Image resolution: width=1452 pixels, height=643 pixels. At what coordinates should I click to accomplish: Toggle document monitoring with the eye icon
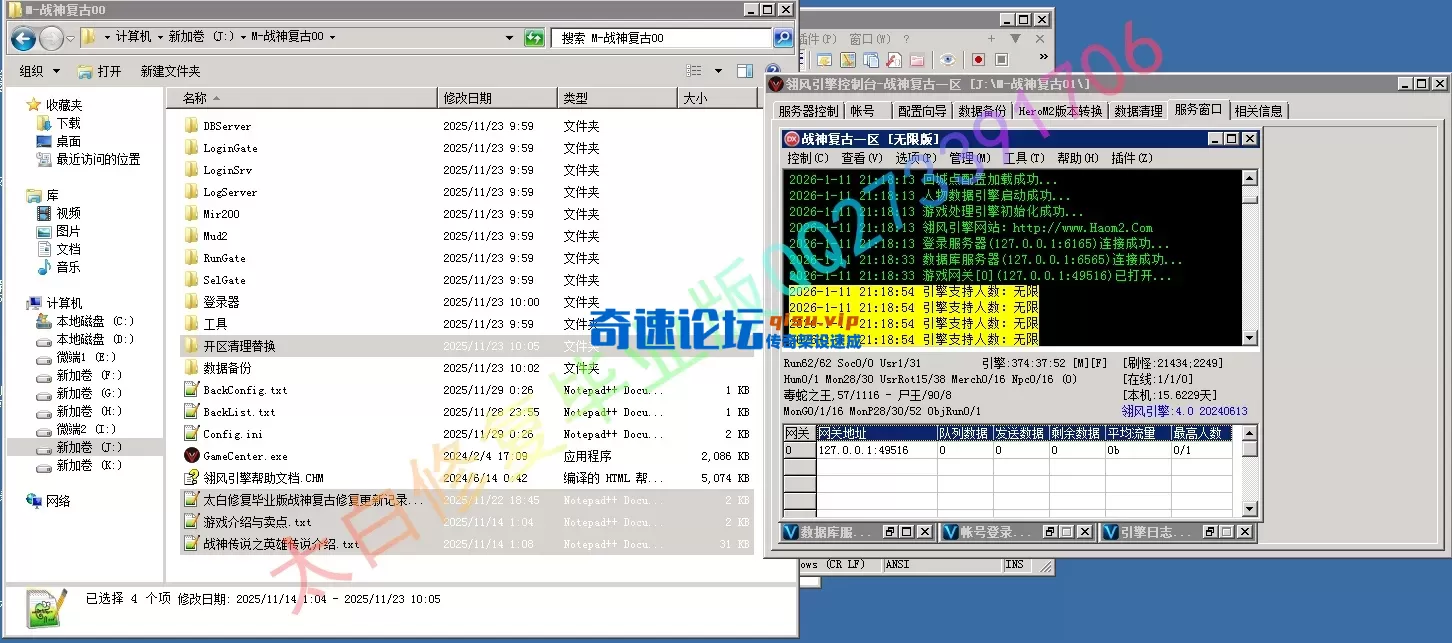click(x=947, y=57)
